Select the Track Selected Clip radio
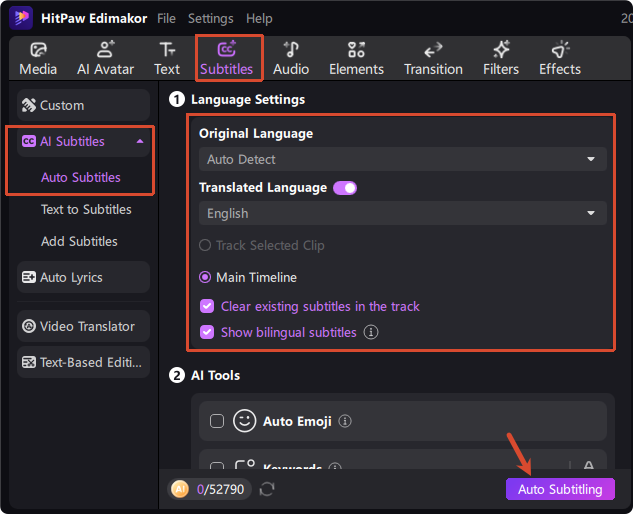The image size is (633, 514). pyautogui.click(x=205, y=245)
